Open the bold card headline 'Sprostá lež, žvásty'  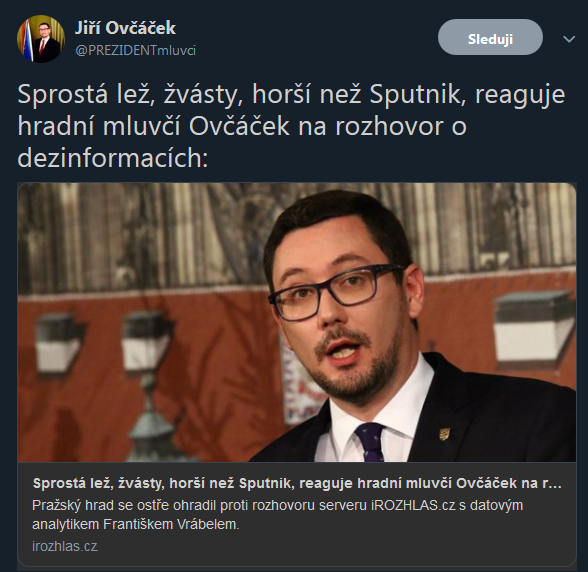pyautogui.click(x=297, y=483)
